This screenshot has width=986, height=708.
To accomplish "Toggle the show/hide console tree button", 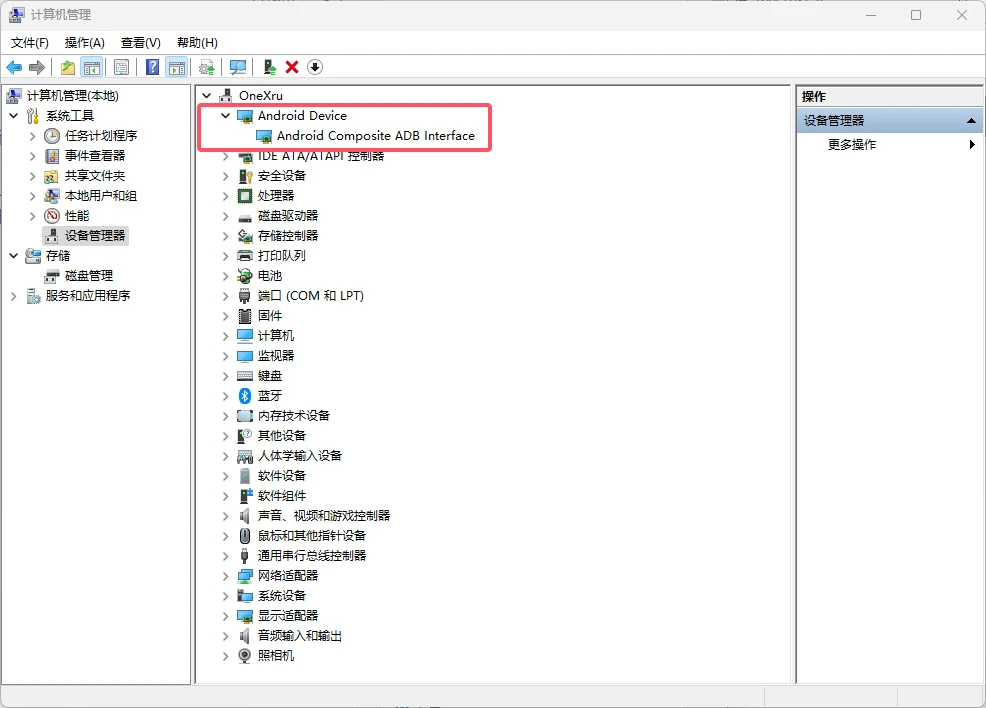I will click(x=92, y=67).
